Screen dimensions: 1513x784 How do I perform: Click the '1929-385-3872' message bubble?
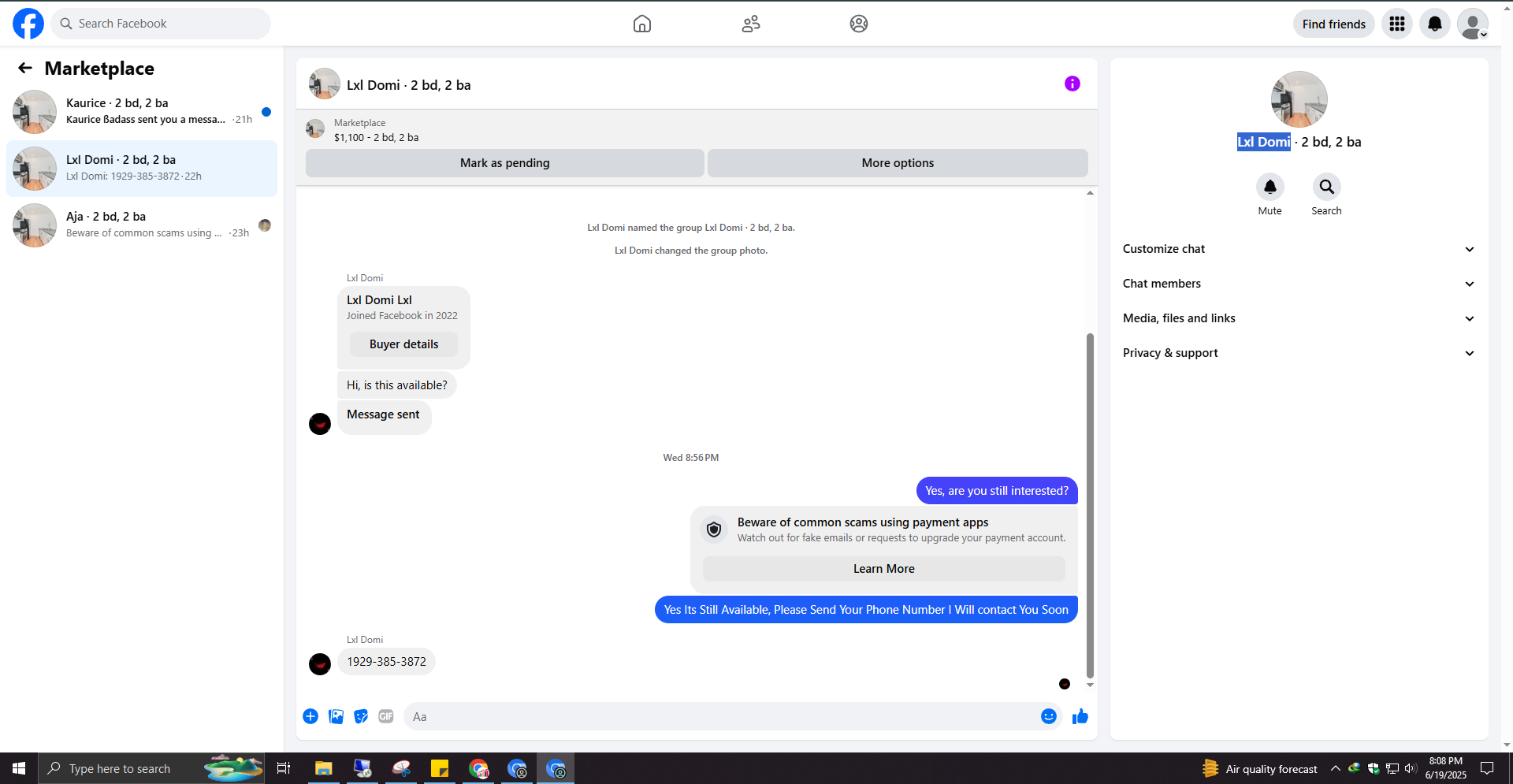386,662
